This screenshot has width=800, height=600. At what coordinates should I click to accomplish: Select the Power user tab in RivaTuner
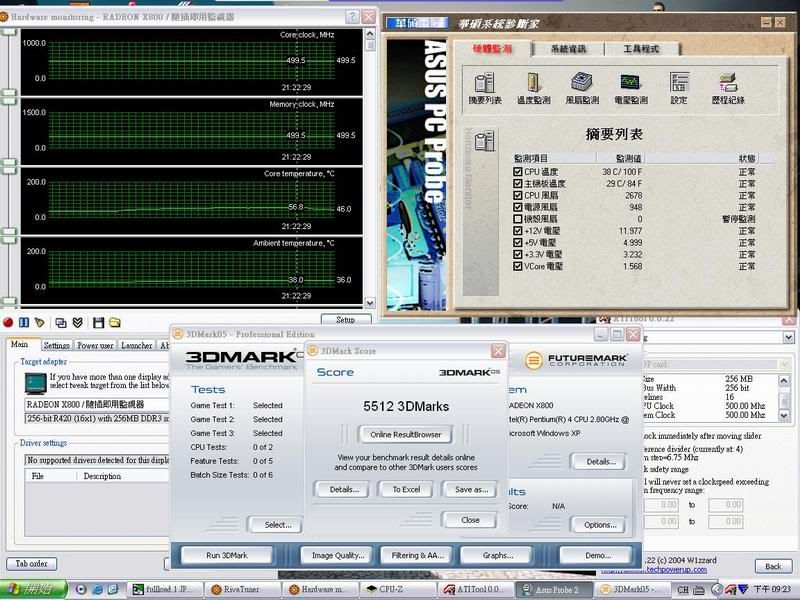[x=95, y=345]
